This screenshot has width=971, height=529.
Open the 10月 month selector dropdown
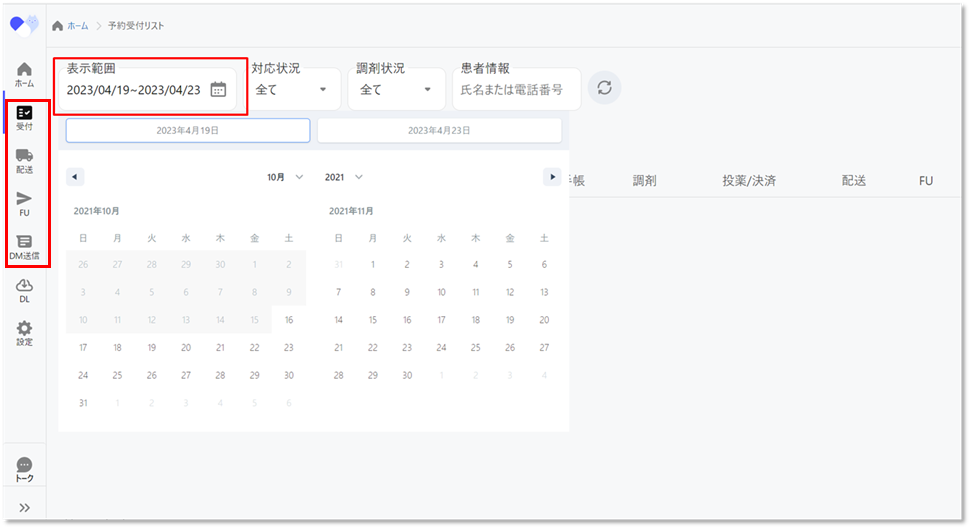[x=285, y=177]
